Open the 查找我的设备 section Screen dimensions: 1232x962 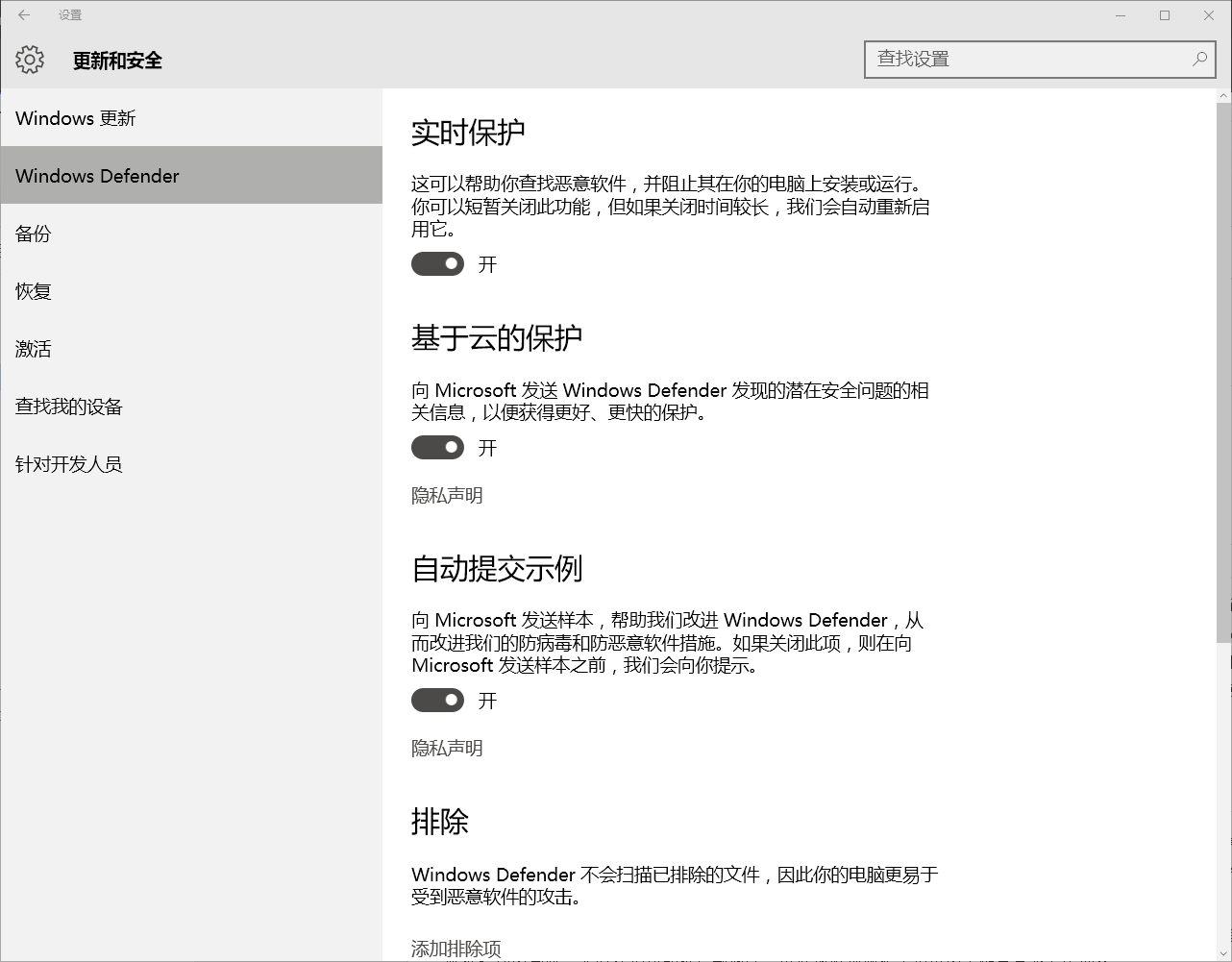(x=191, y=407)
